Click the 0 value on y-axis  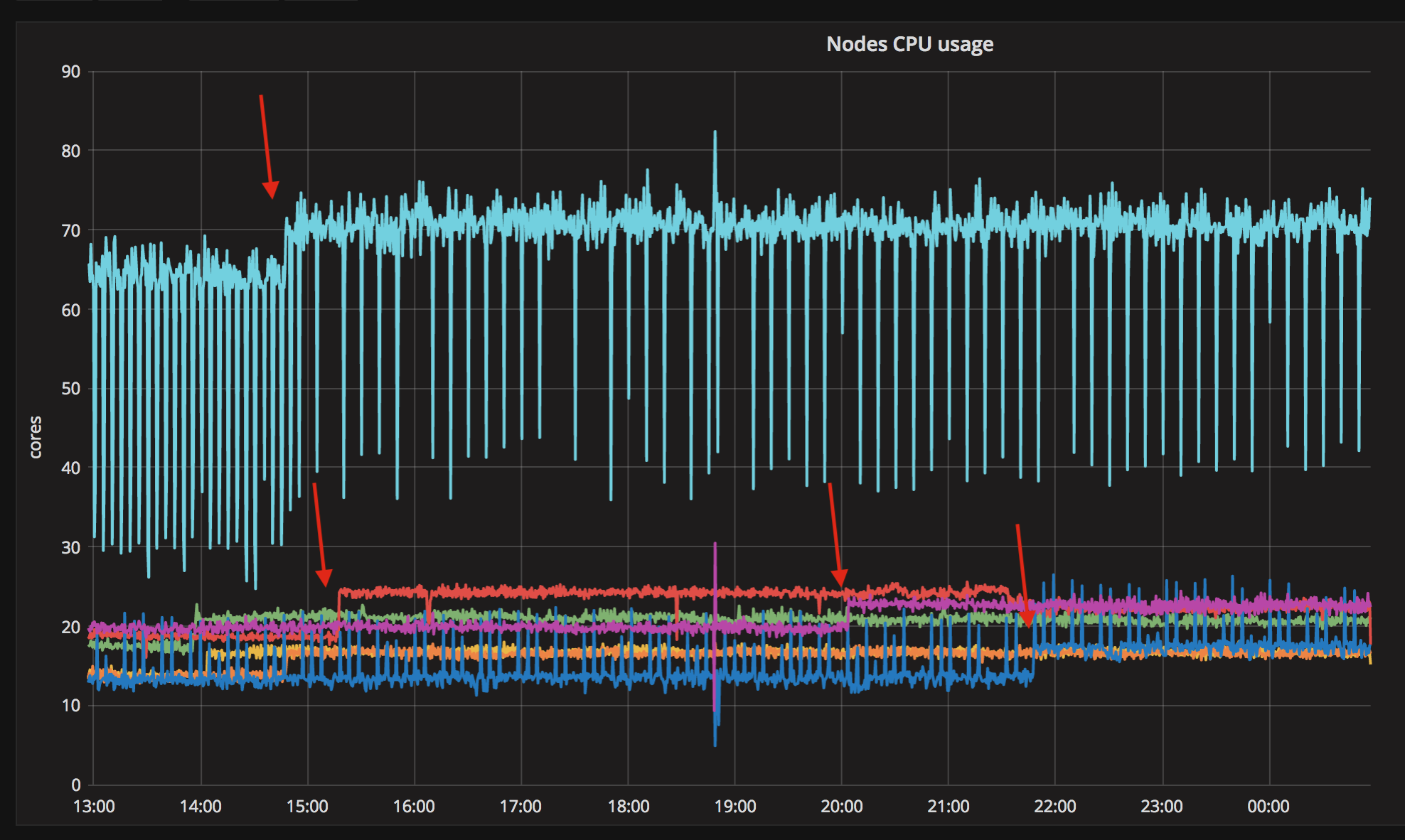tap(76, 785)
